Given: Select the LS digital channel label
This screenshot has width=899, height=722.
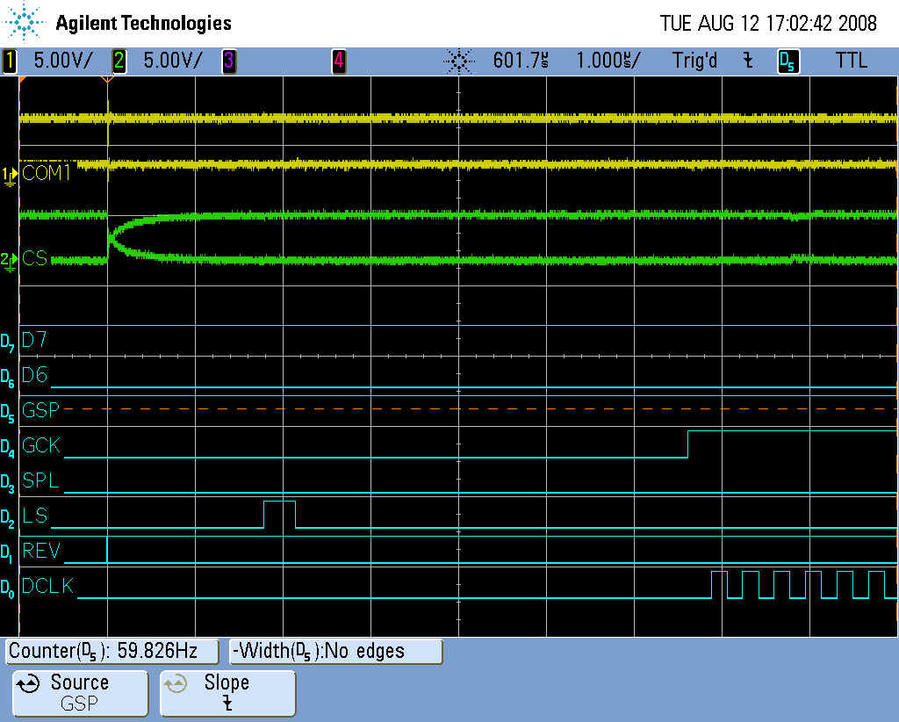Looking at the screenshot, I should point(33,516).
